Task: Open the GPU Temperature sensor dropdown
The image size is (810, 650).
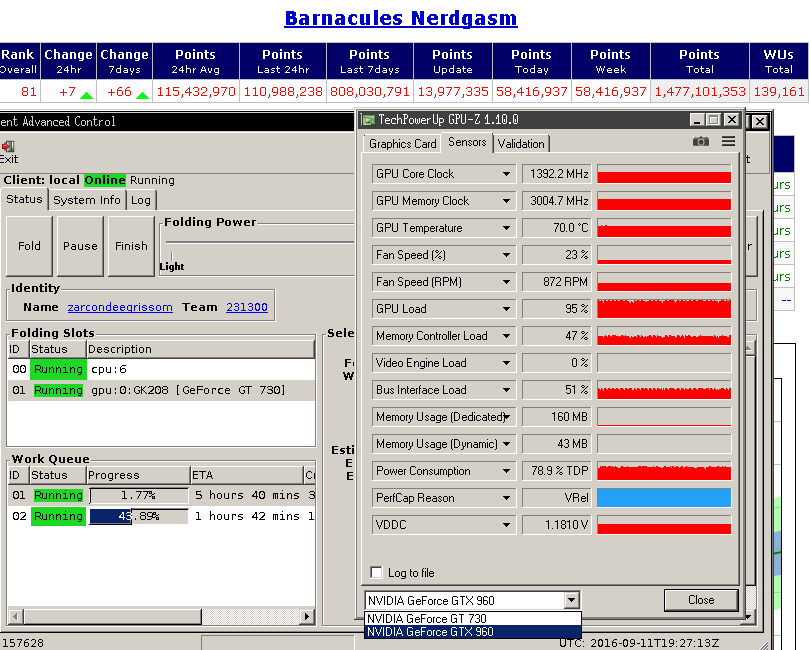Action: pos(506,228)
